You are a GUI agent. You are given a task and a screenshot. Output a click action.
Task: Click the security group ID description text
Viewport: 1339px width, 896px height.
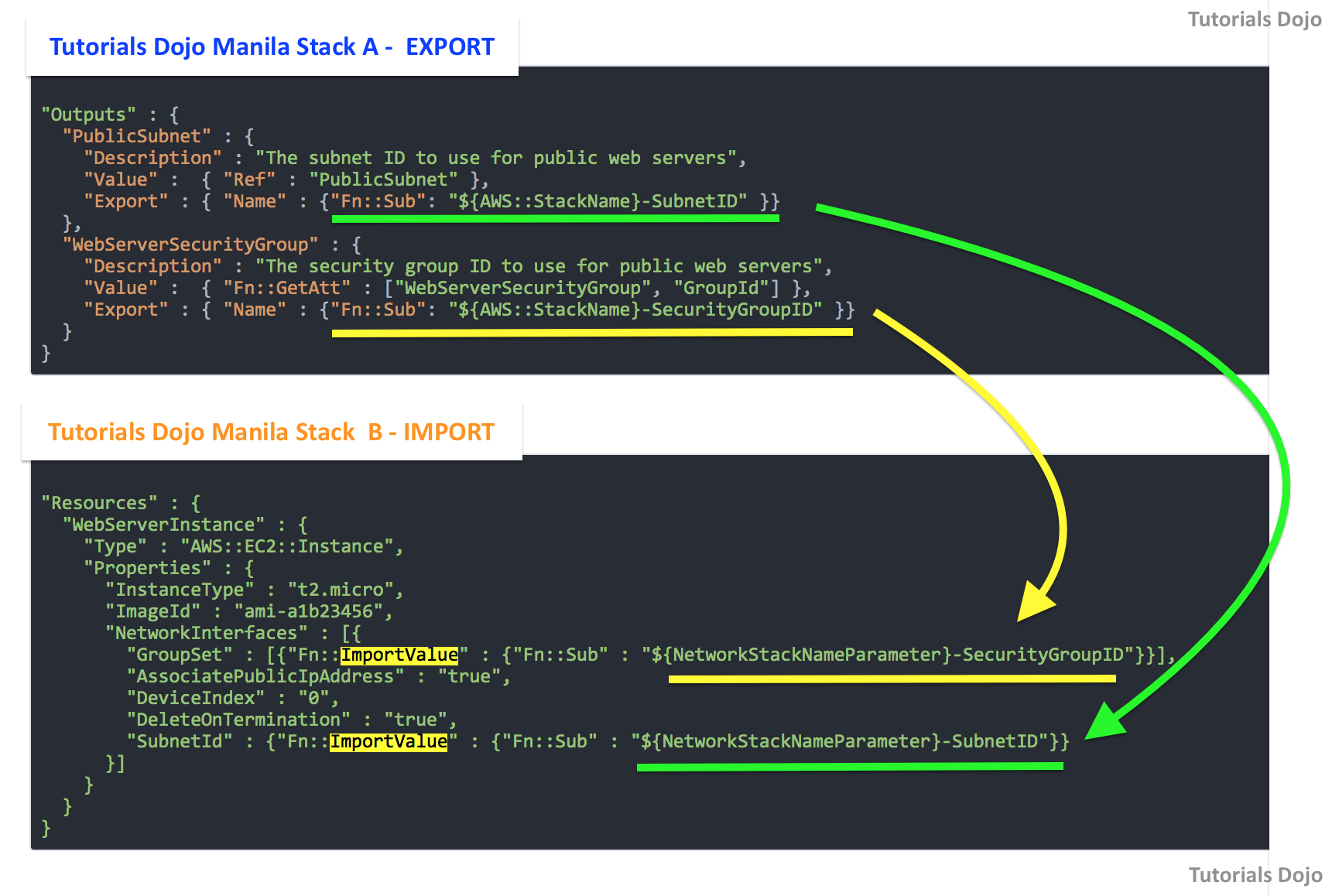pyautogui.click(x=539, y=266)
